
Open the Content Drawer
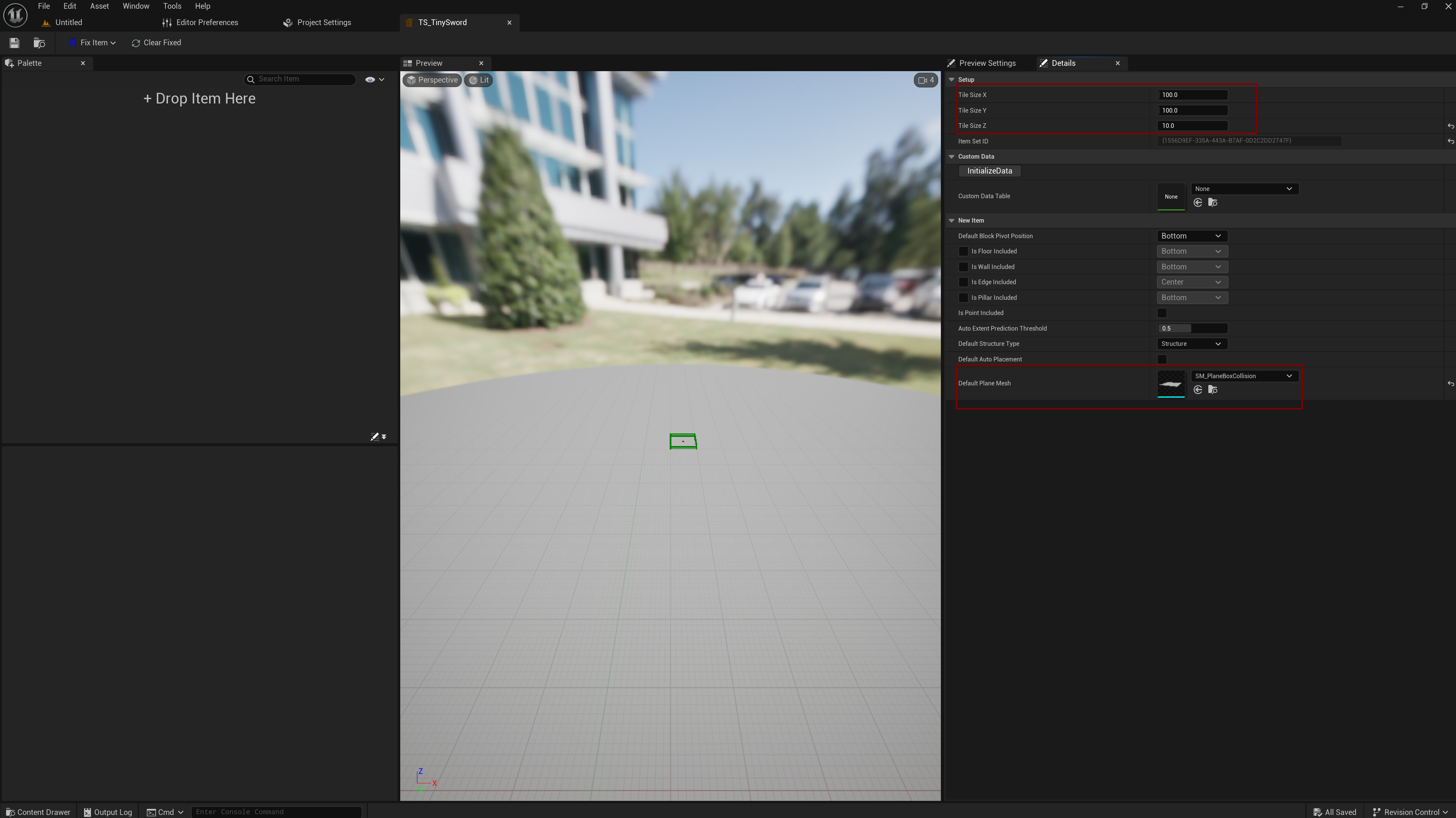[38, 812]
